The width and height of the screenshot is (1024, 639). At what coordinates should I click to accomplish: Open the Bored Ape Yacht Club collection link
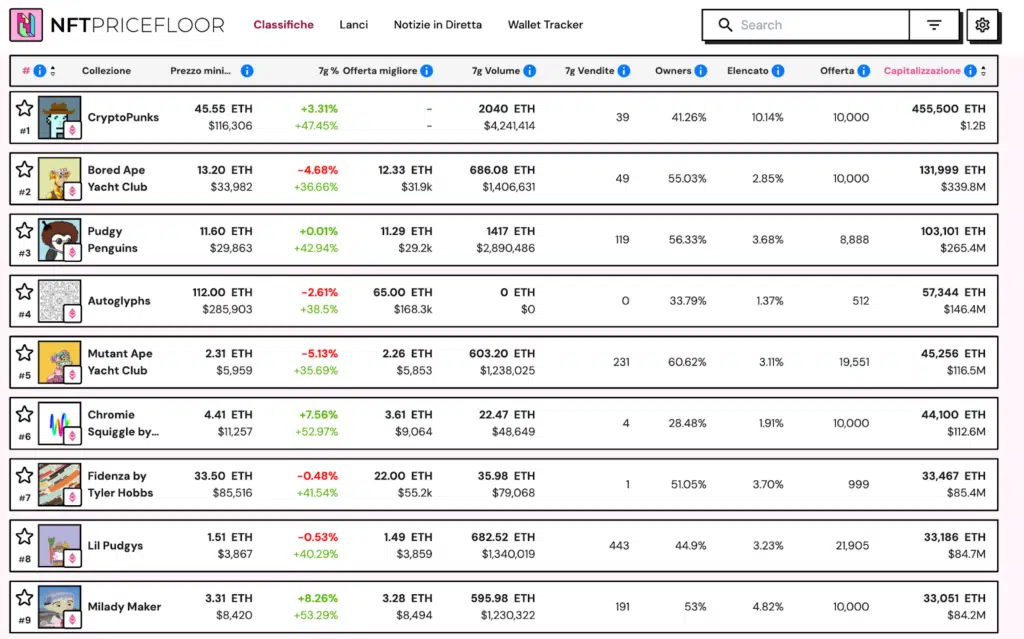pos(117,178)
